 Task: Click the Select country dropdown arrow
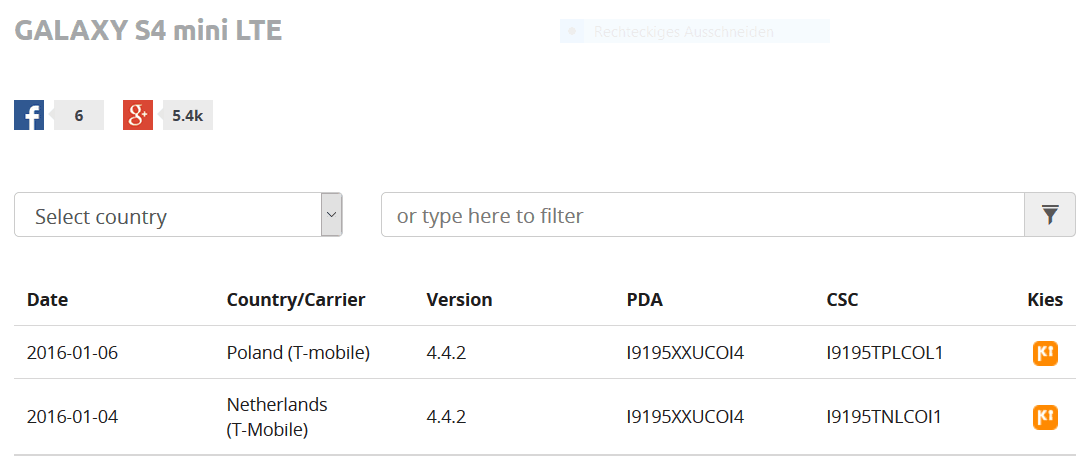click(x=332, y=215)
